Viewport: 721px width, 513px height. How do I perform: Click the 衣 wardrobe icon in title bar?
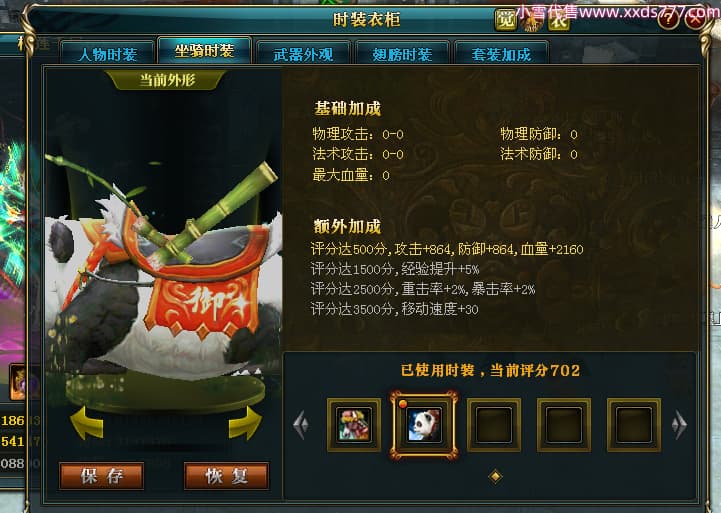(x=559, y=21)
